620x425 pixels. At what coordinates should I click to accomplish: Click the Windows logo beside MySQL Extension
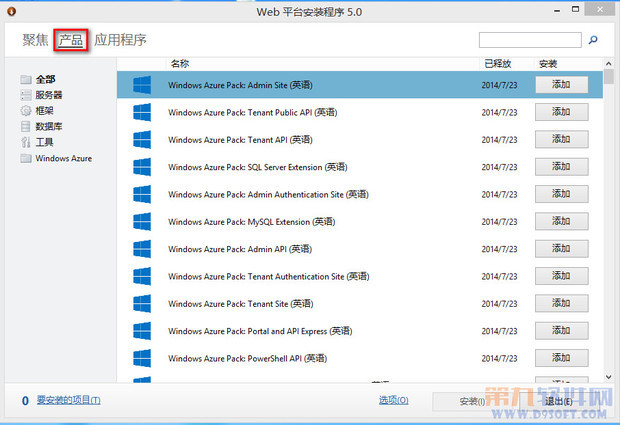point(142,221)
